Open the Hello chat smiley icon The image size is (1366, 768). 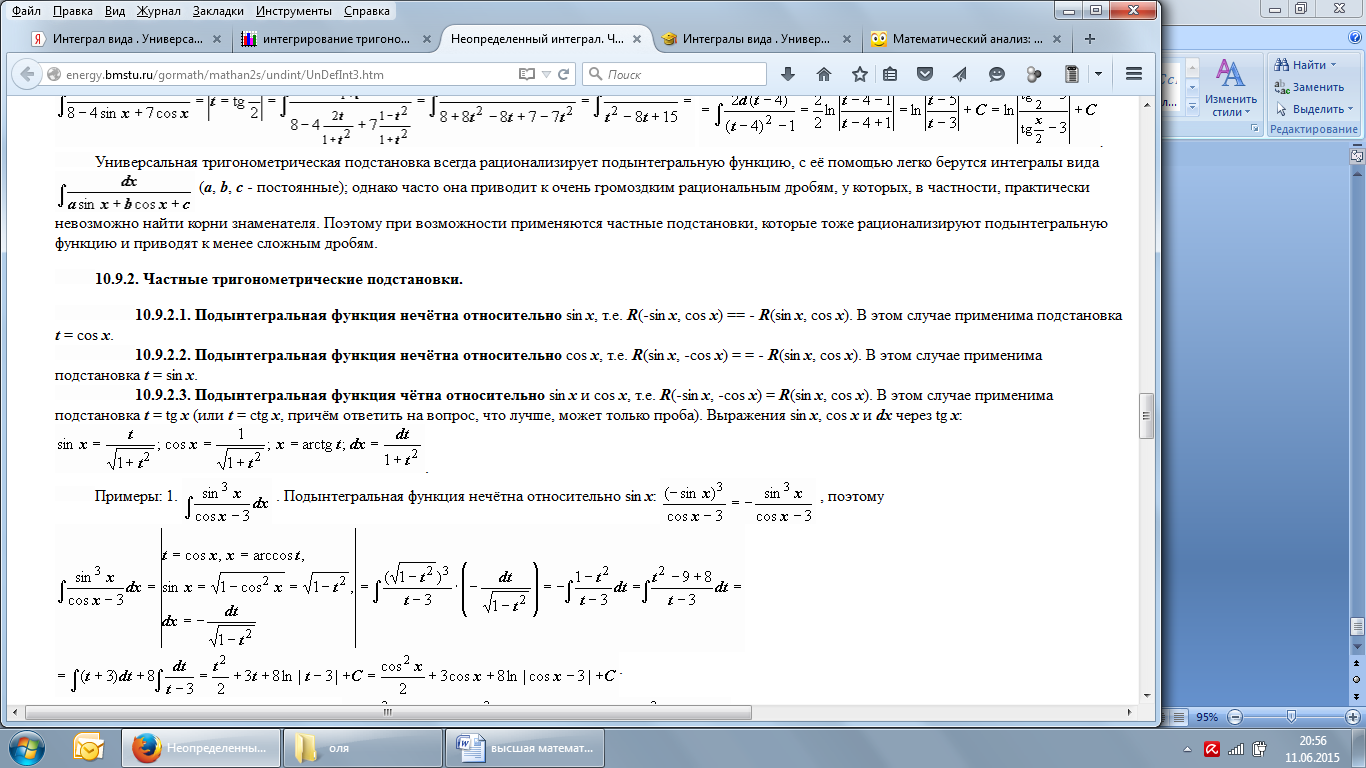tap(997, 74)
